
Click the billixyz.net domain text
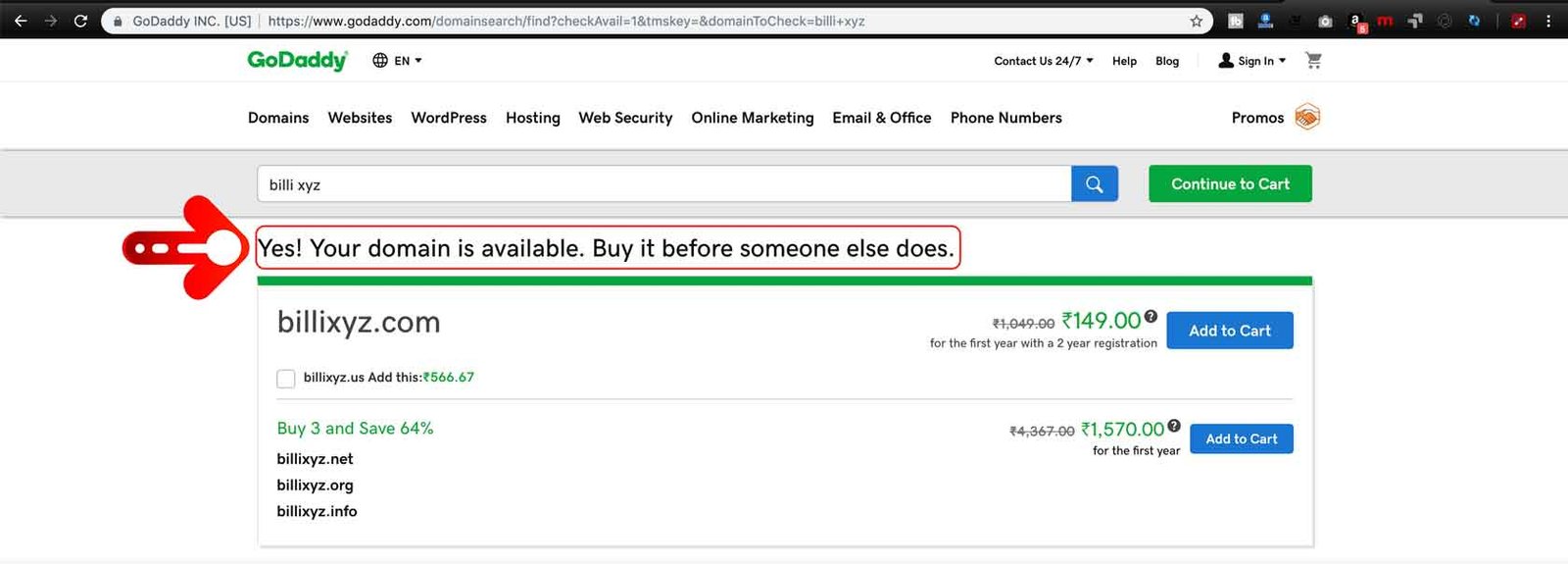click(x=315, y=459)
